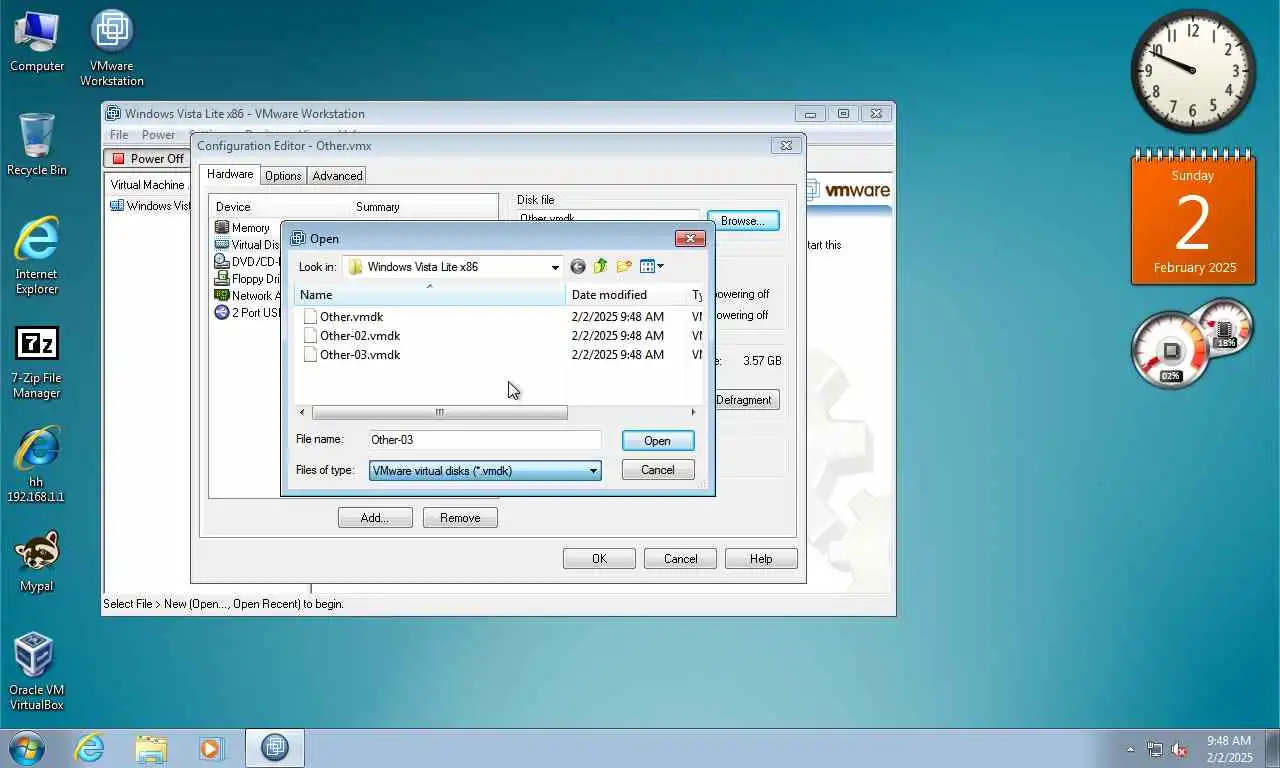Click the Internet Explorer desktop icon
This screenshot has width=1280, height=768.
(x=37, y=256)
